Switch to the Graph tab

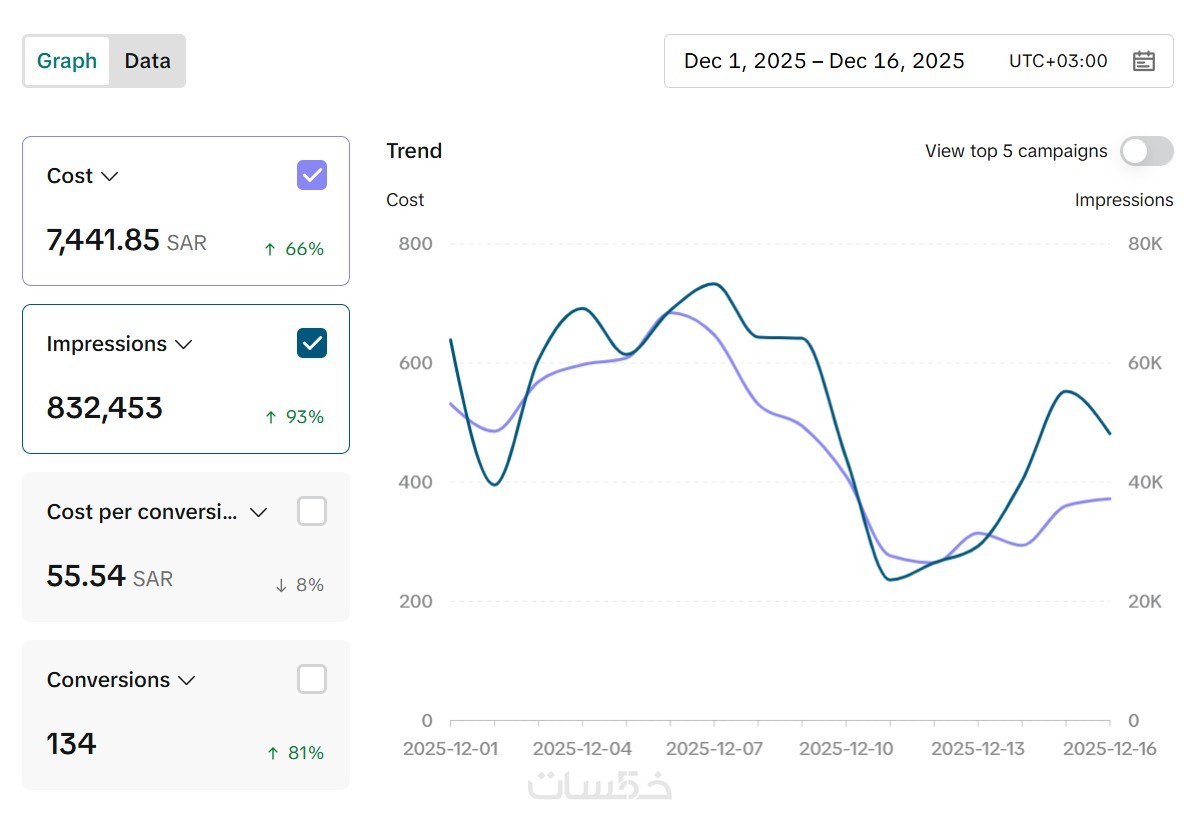67,61
